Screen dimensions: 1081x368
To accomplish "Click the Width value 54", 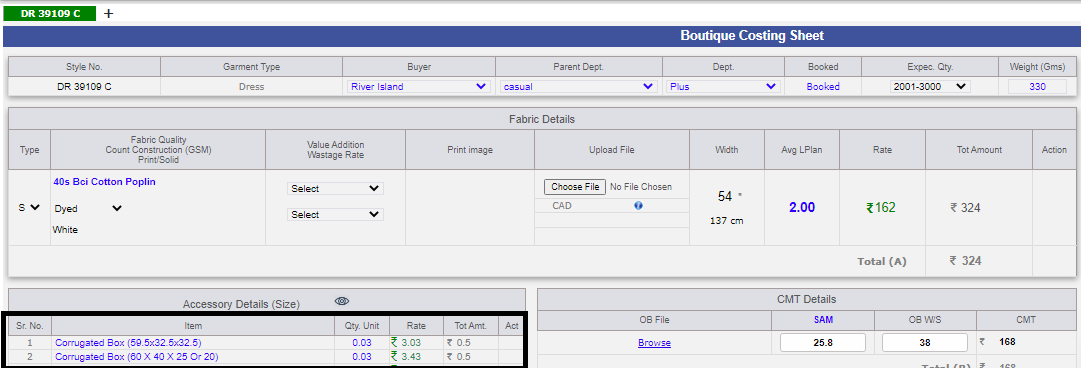I will coord(725,196).
